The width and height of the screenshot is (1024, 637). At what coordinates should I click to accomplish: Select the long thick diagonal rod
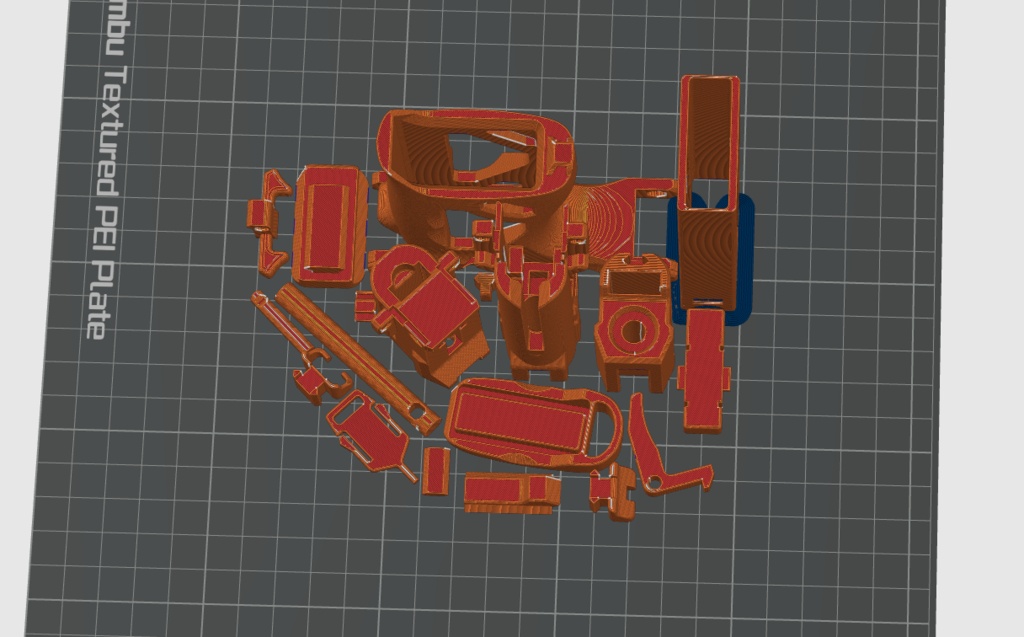point(358,359)
